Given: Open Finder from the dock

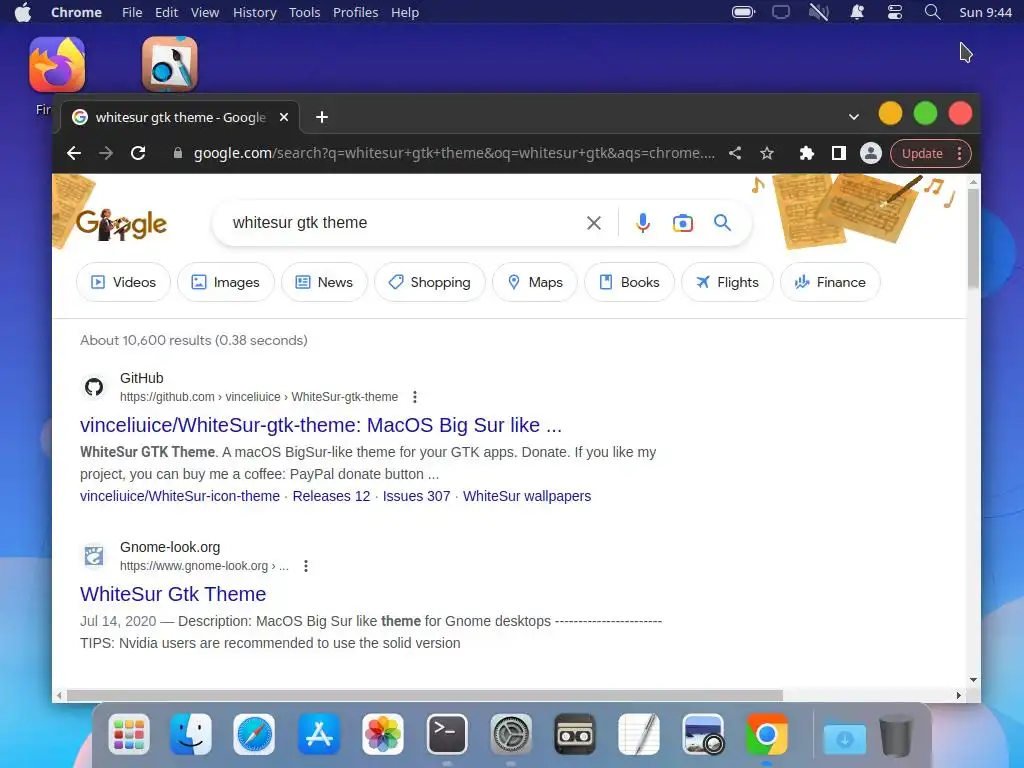Looking at the screenshot, I should point(191,734).
